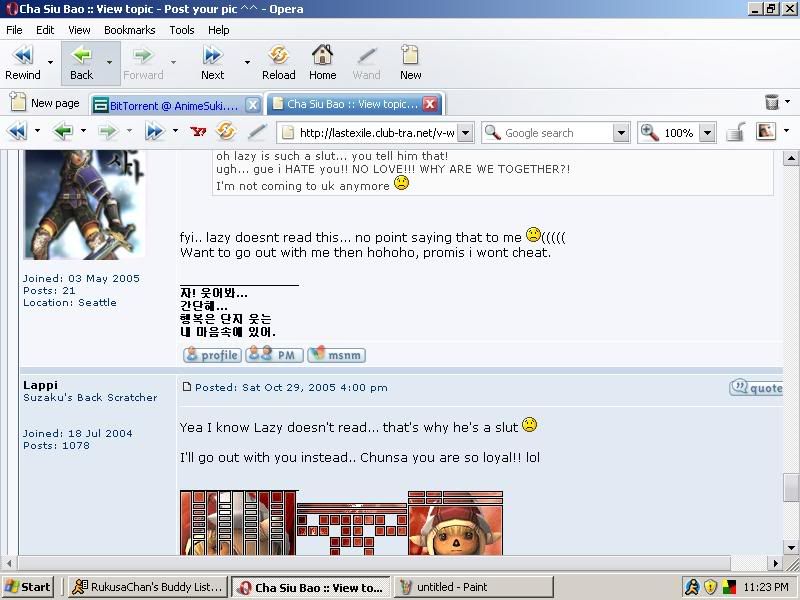This screenshot has height=600, width=800.
Task: Click the msnm button under the post
Action: point(336,355)
